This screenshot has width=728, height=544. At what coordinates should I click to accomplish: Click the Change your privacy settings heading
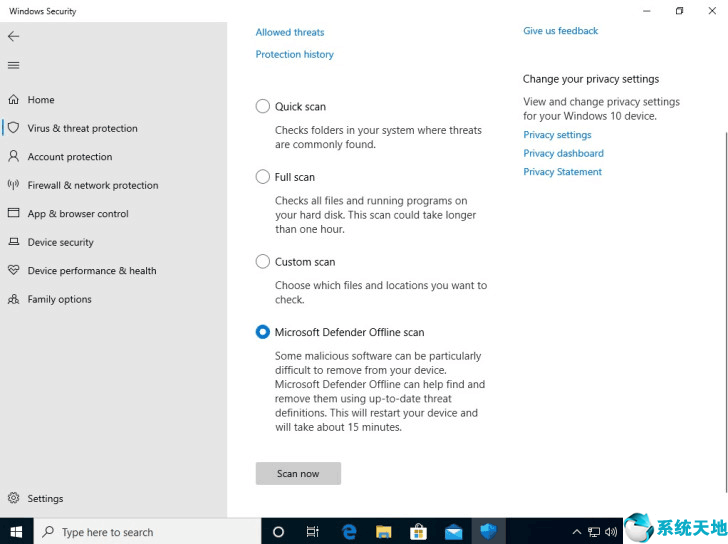point(591,79)
